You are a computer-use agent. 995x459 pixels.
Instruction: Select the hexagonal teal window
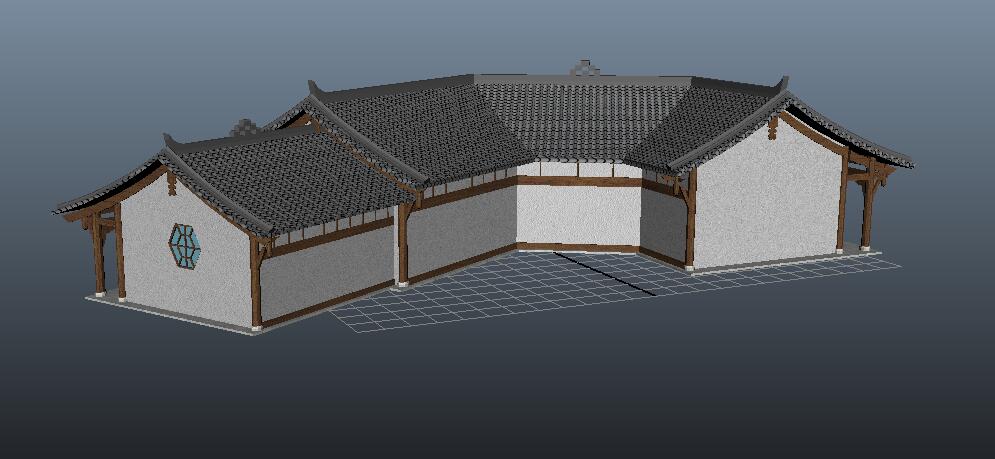pos(183,245)
